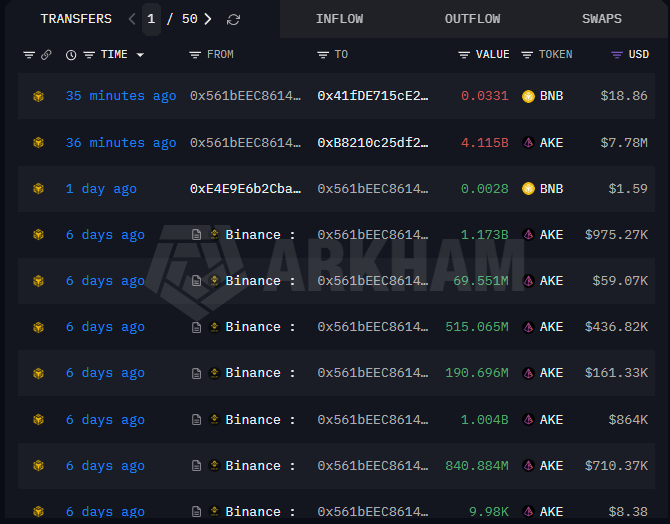Open Binance sender in 840.884M row

point(260,465)
